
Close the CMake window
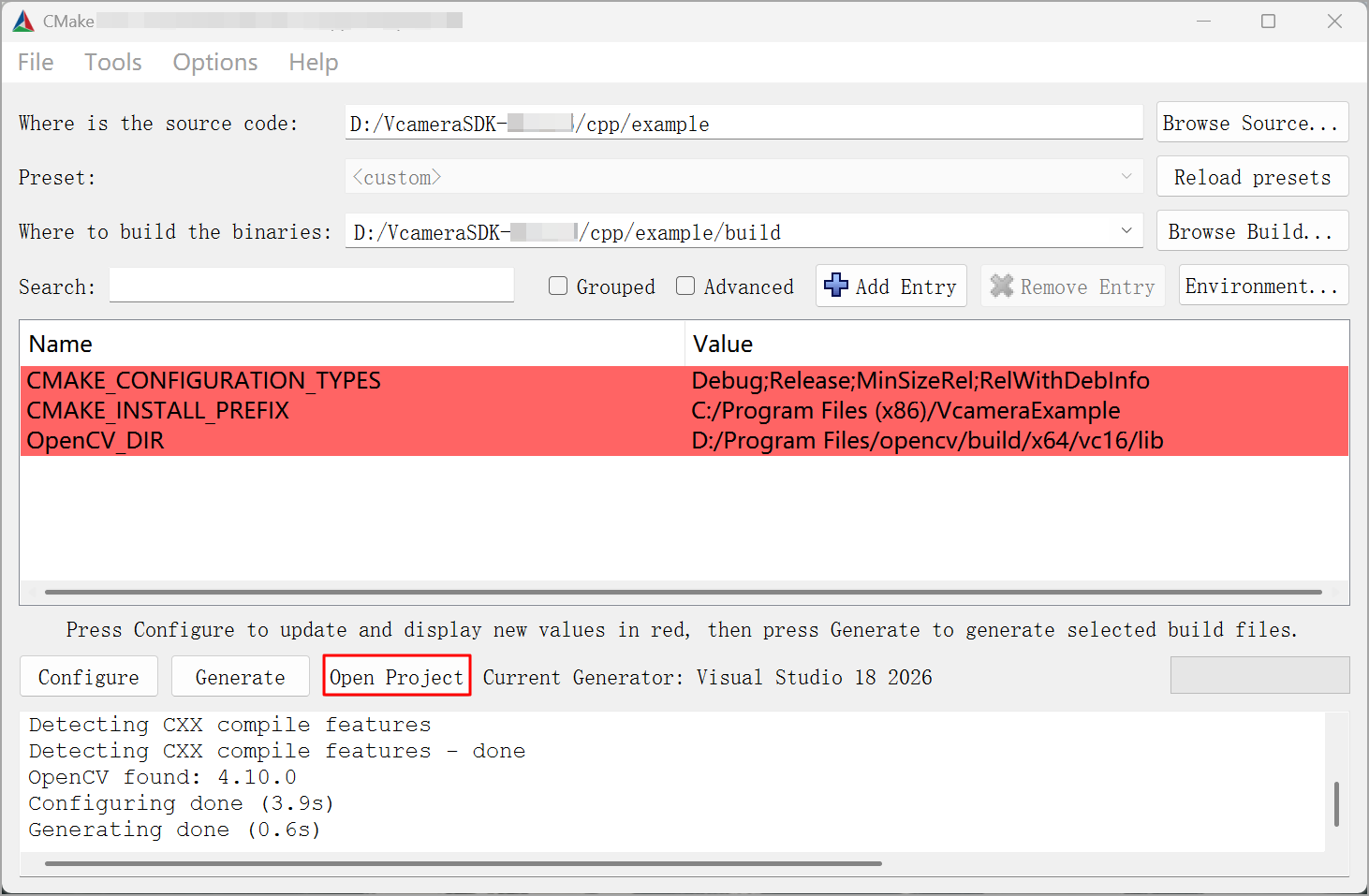point(1335,21)
